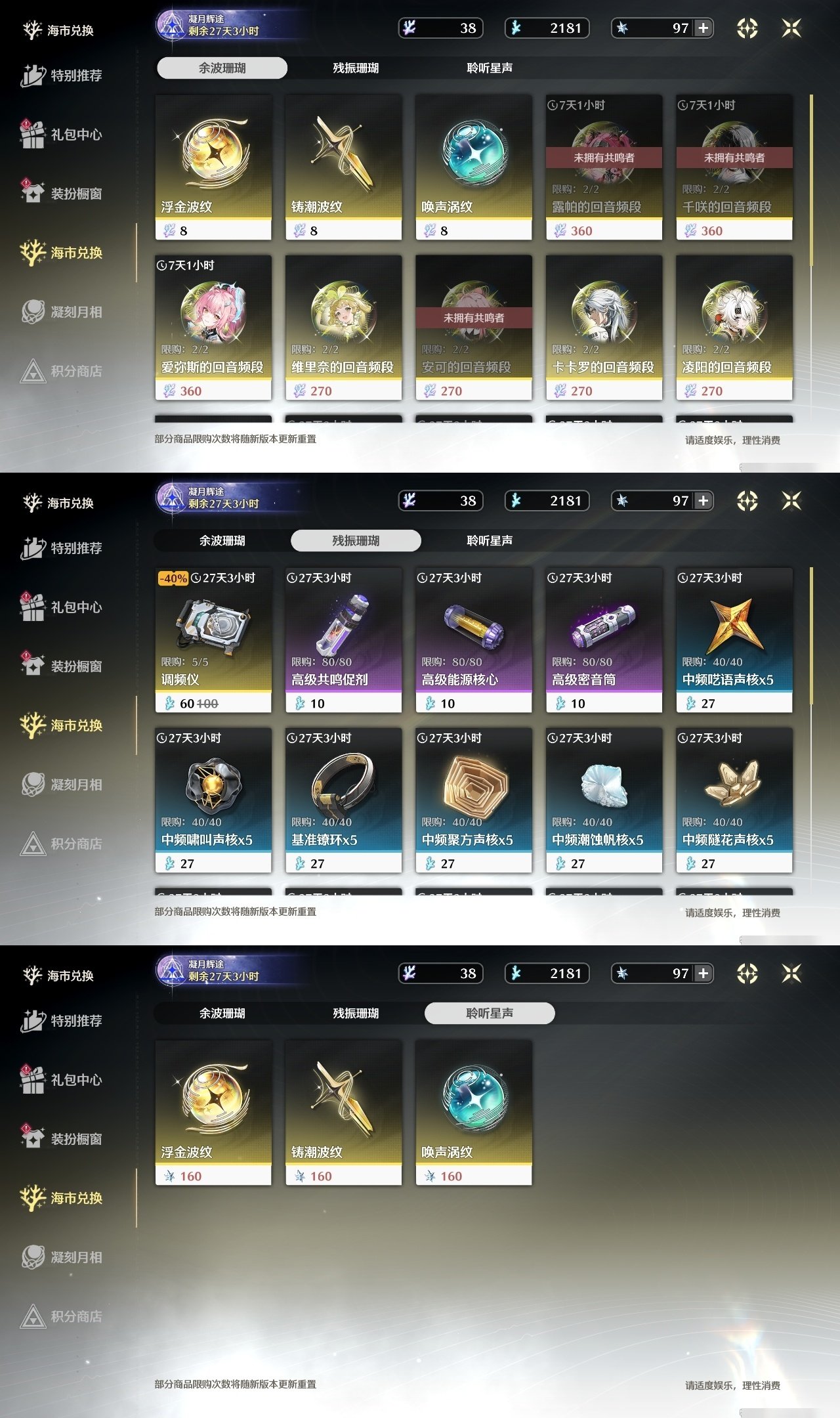840x1418 pixels.
Task: Select the orange star 中频呓语声核x5 item
Action: [734, 640]
